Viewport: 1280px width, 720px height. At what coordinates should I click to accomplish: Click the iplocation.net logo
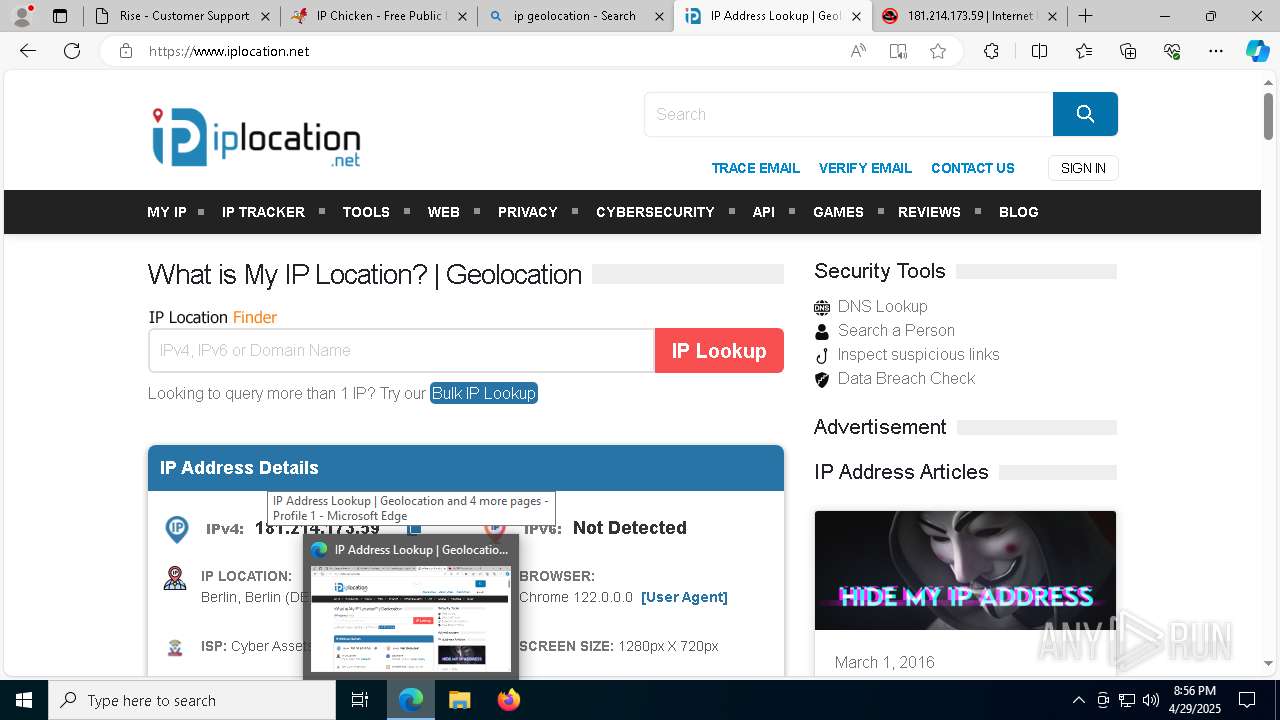pos(256,137)
